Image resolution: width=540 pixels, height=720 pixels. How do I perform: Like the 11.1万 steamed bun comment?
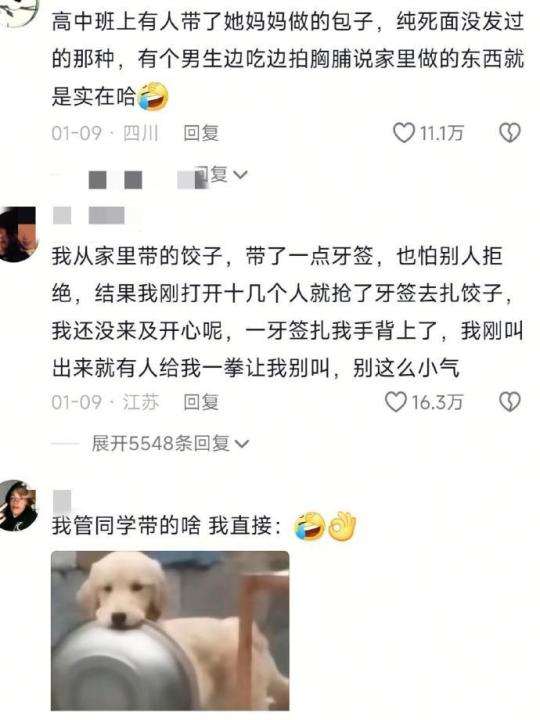(x=404, y=133)
